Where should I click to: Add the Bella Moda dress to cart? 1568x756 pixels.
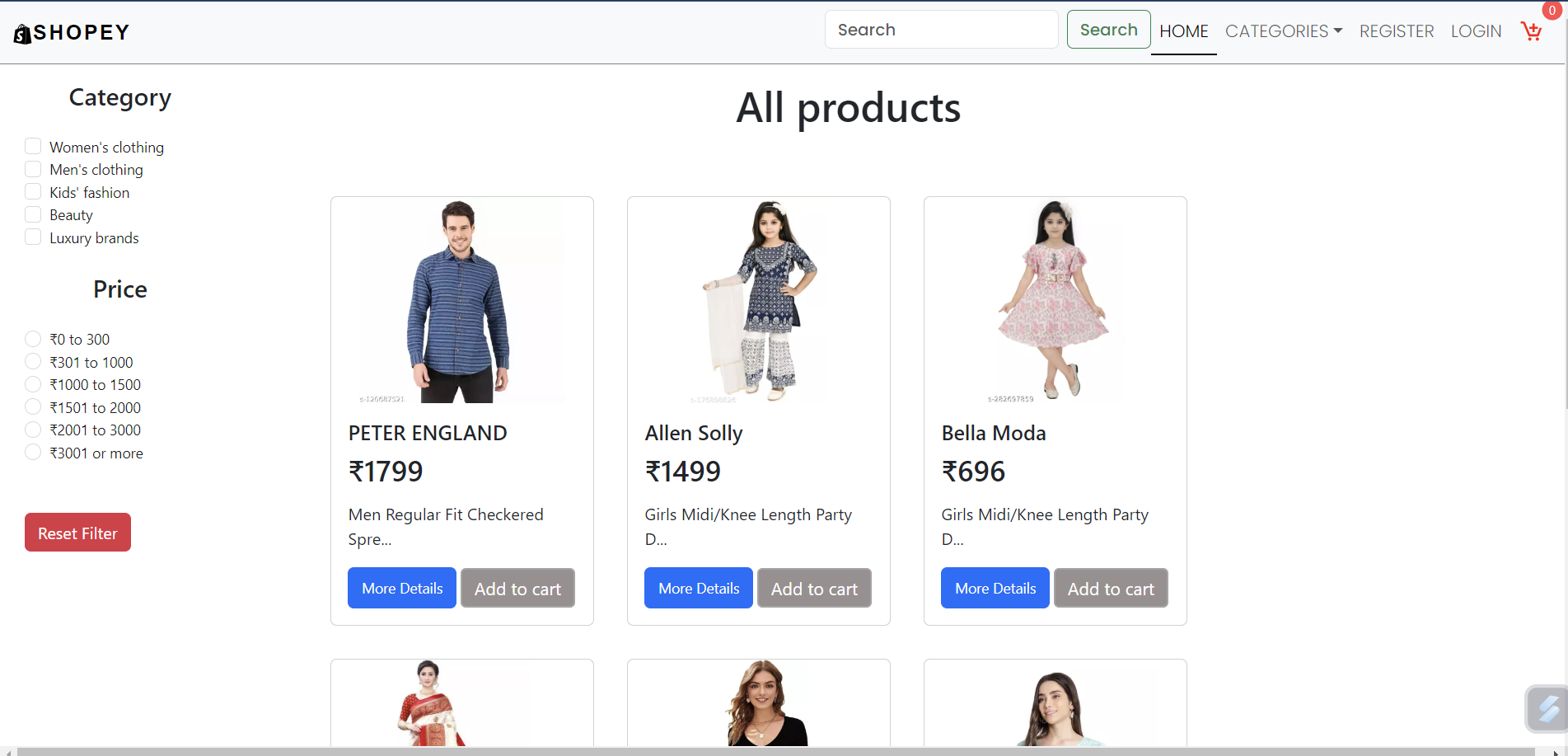1111,589
